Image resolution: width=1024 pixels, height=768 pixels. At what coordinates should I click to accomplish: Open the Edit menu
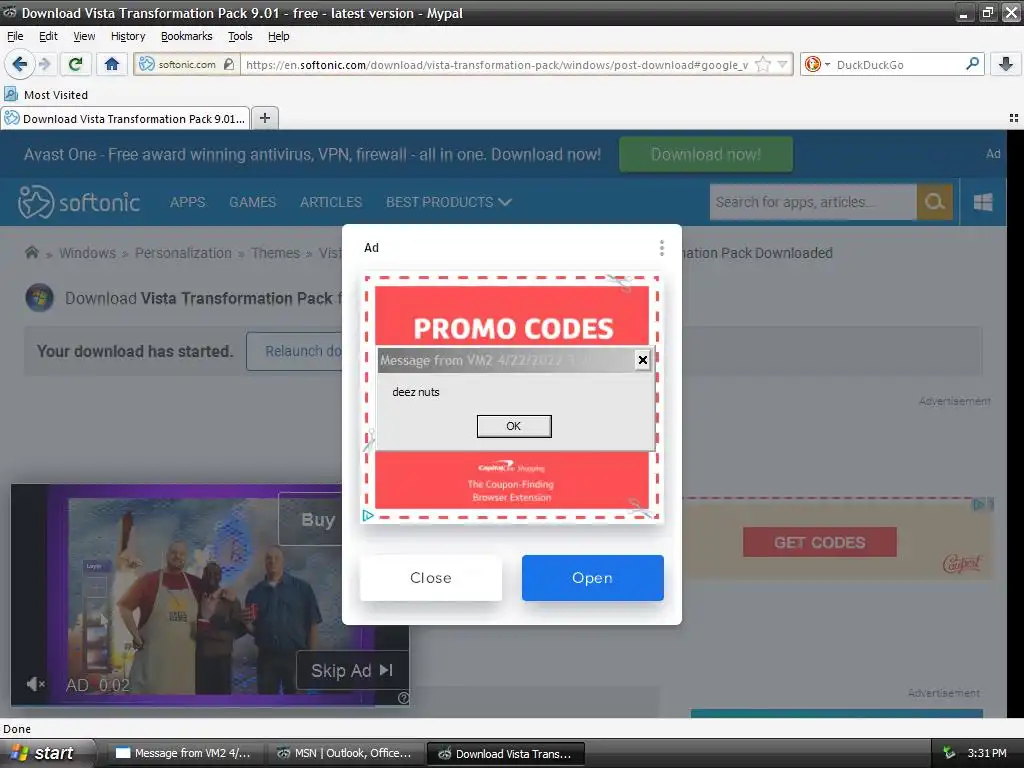pyautogui.click(x=48, y=36)
